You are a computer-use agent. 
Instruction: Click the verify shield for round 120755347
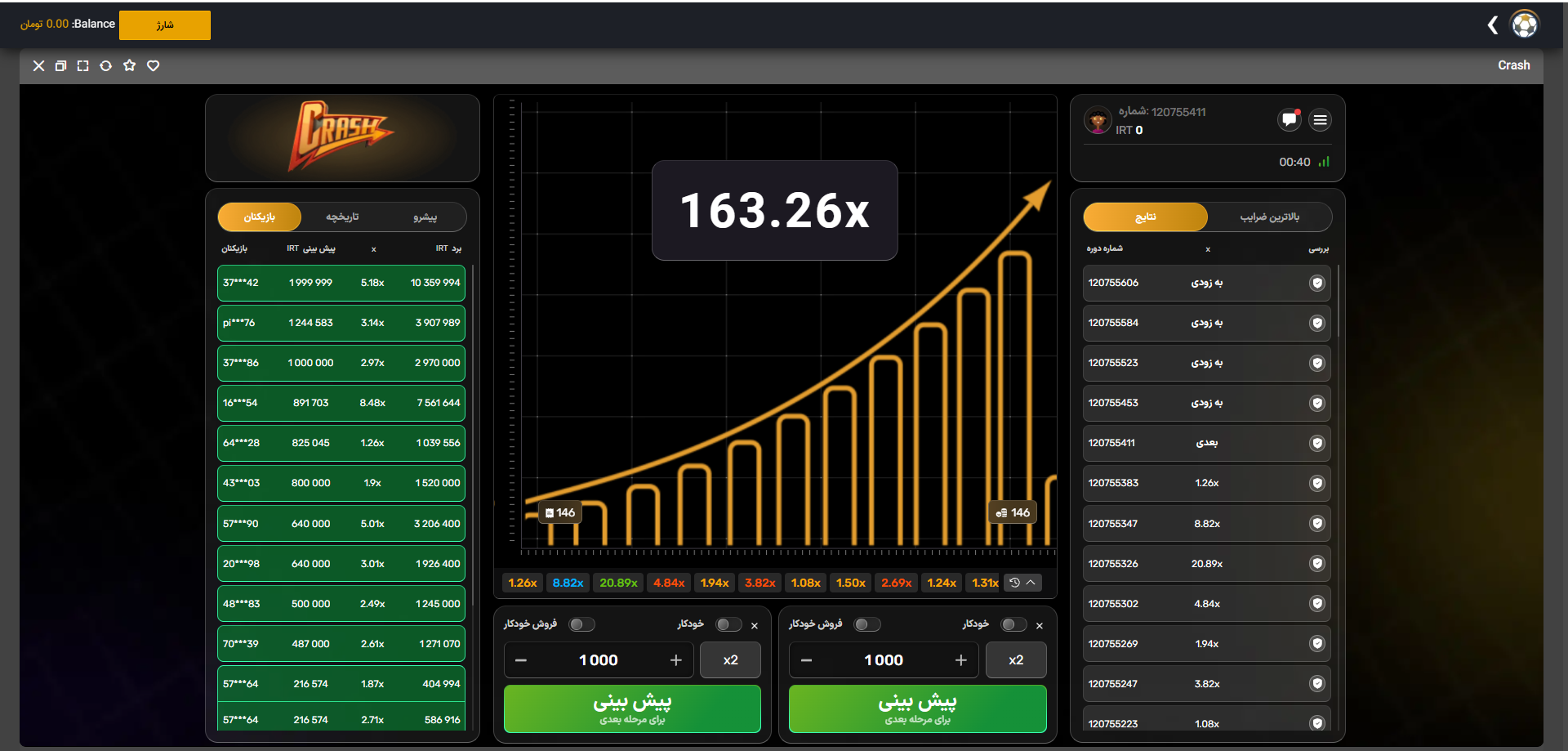[x=1316, y=523]
